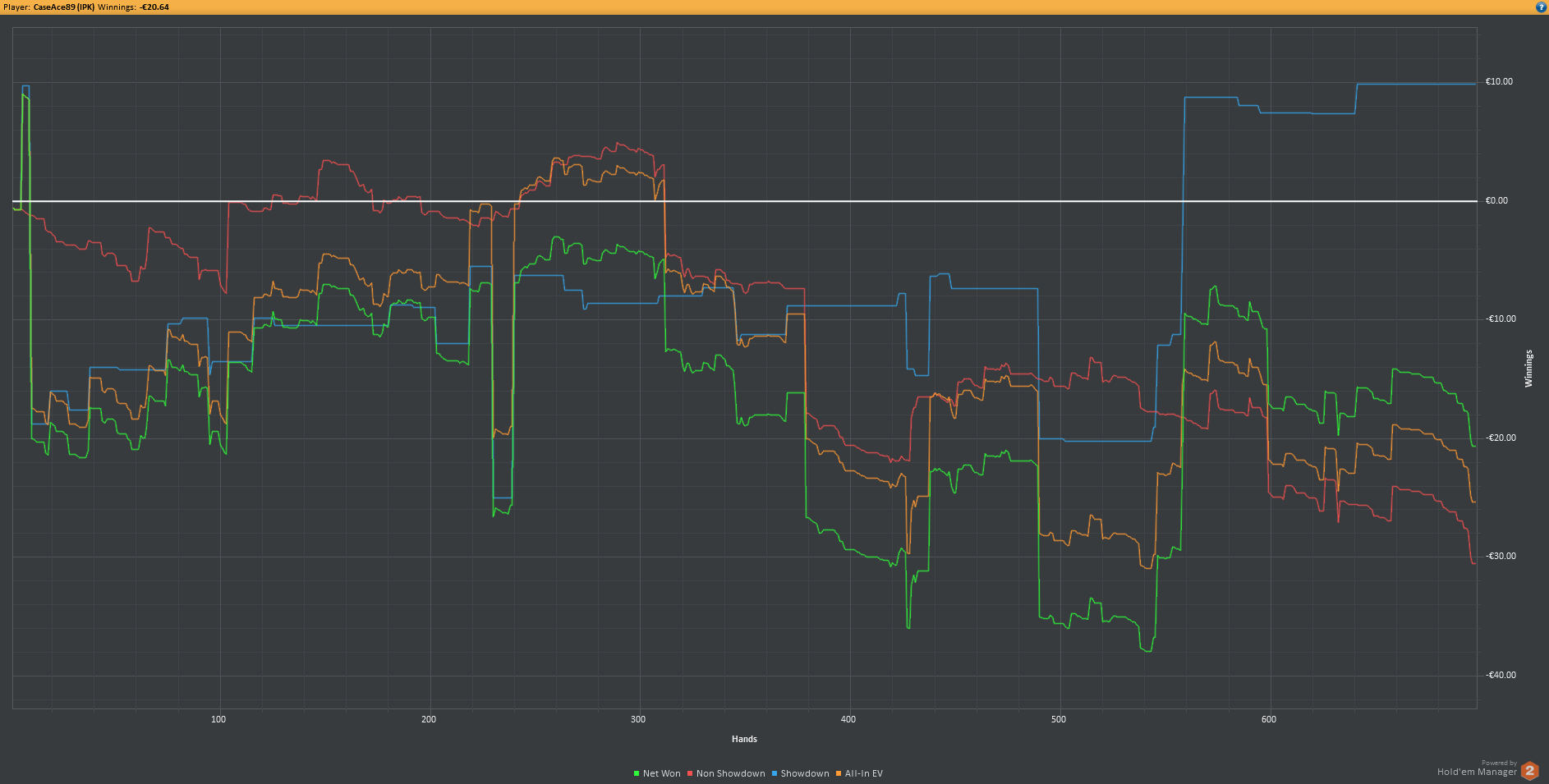Click the "€10.00" y-axis label
The image size is (1549, 784).
tap(1499, 82)
